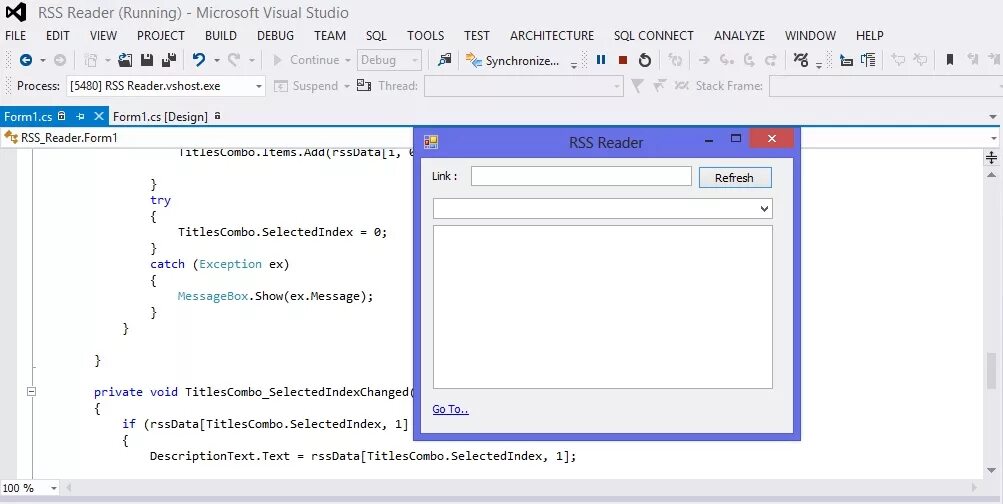Toggle a bookmark with bookmark icon

click(950, 60)
